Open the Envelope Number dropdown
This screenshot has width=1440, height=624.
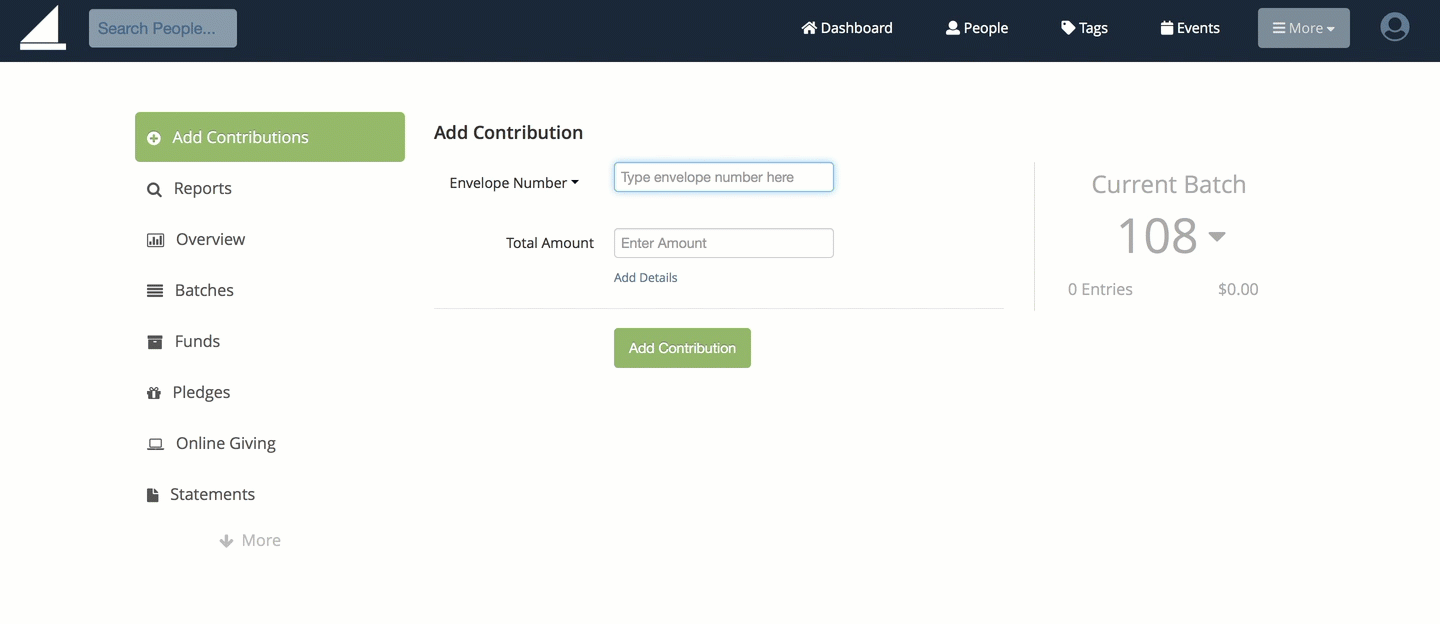(x=514, y=183)
